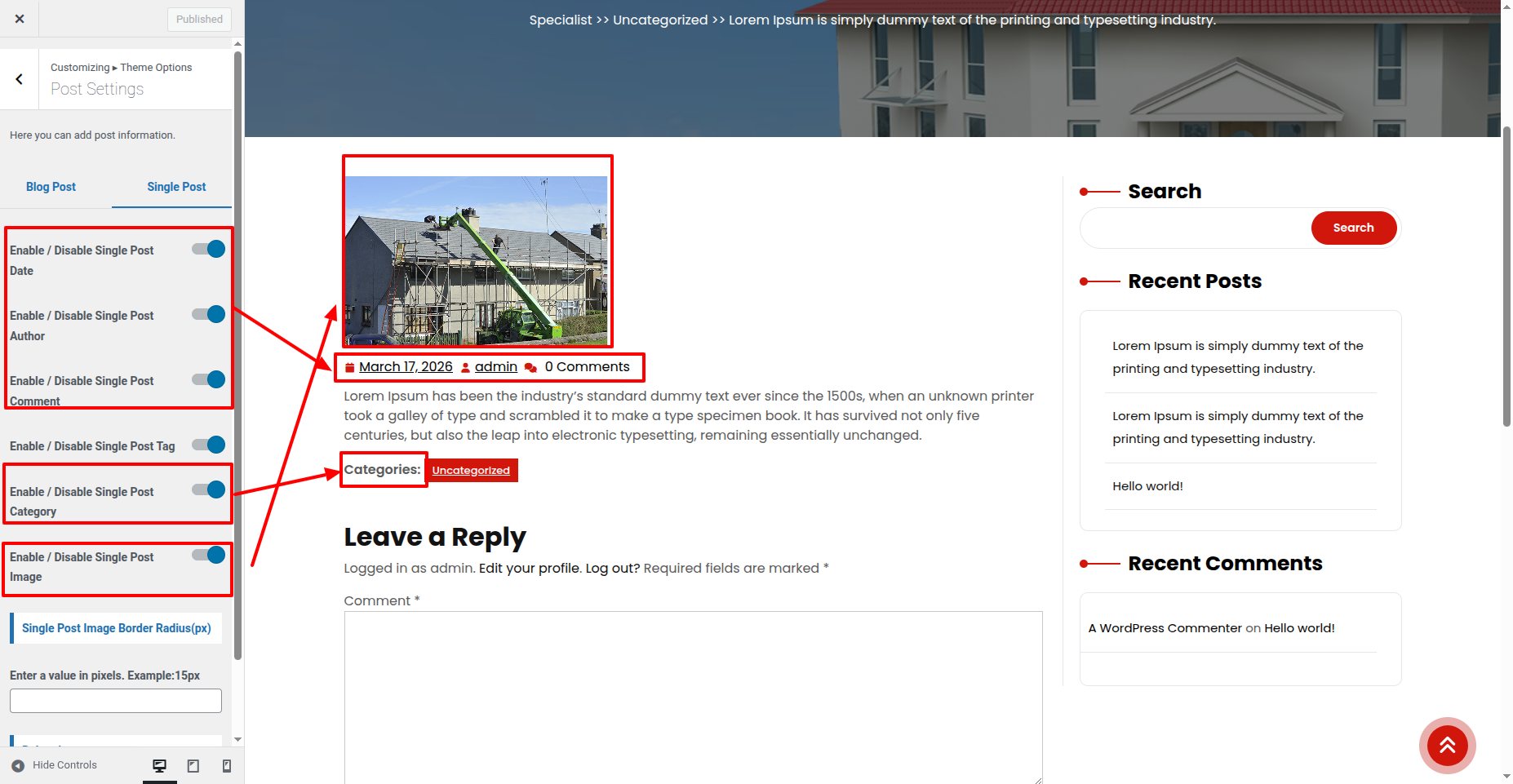This screenshot has height=784, width=1513.
Task: Click the calendar icon beside post date
Action: point(349,368)
